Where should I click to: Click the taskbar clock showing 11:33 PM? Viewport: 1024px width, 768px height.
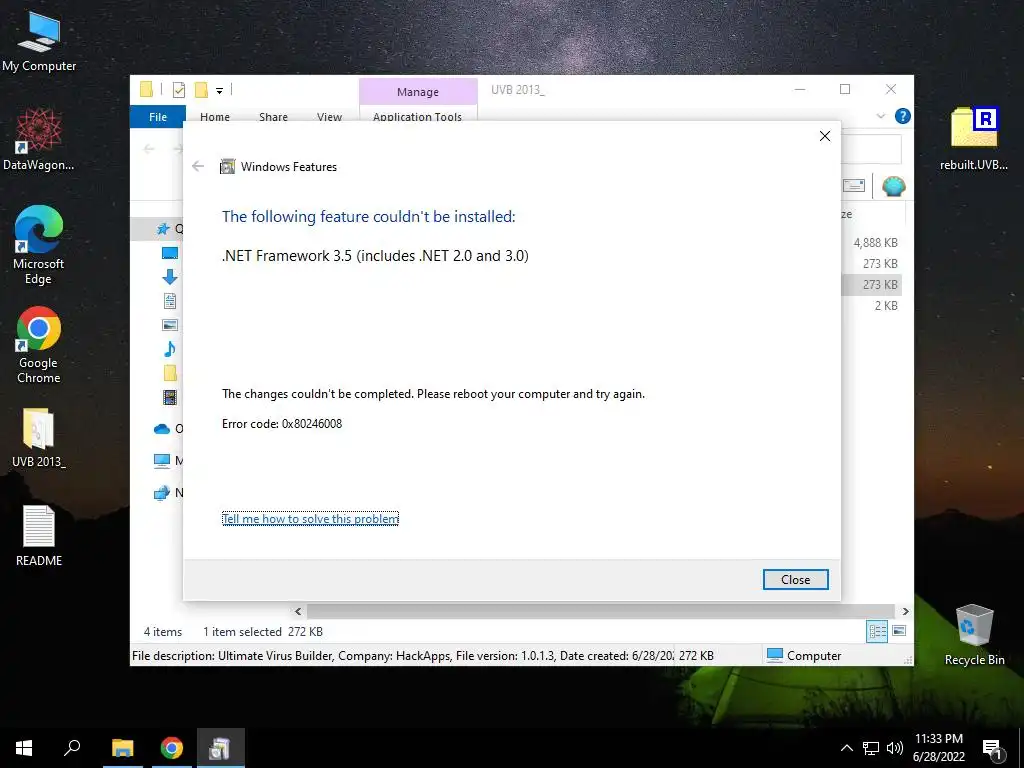click(938, 748)
